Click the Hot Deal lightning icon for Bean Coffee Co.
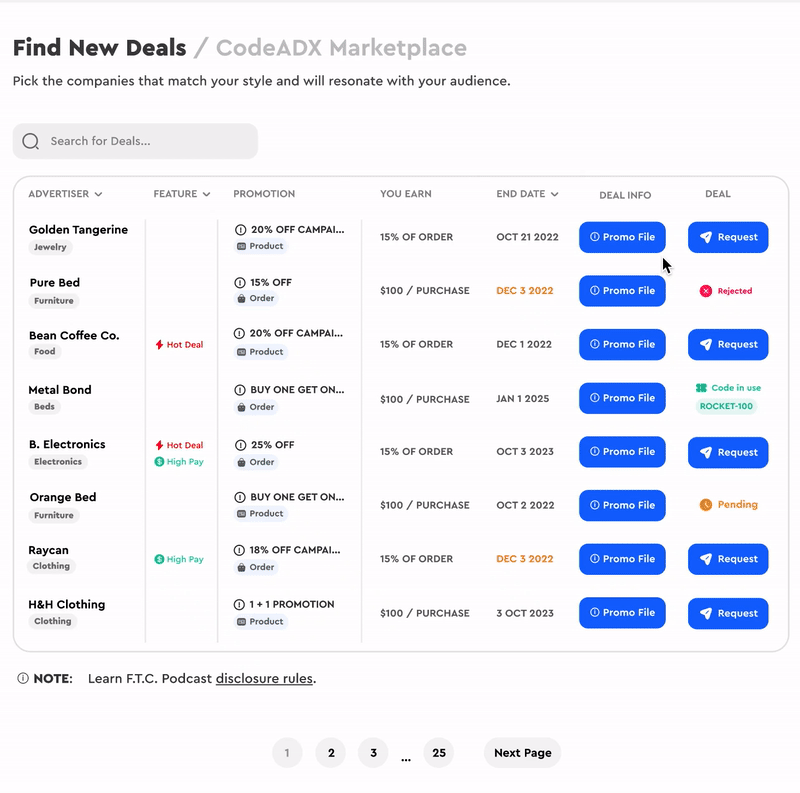 (x=159, y=345)
